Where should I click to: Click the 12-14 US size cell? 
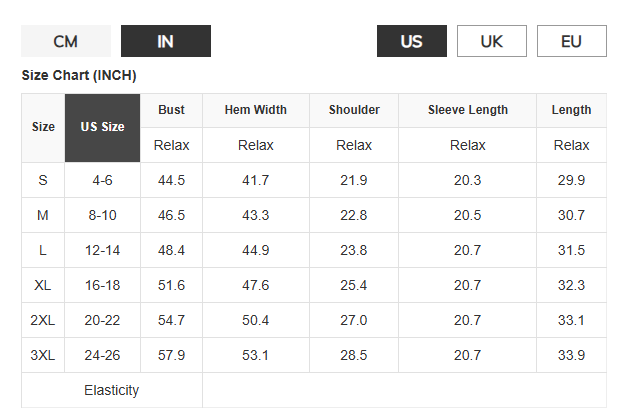[x=102, y=250]
